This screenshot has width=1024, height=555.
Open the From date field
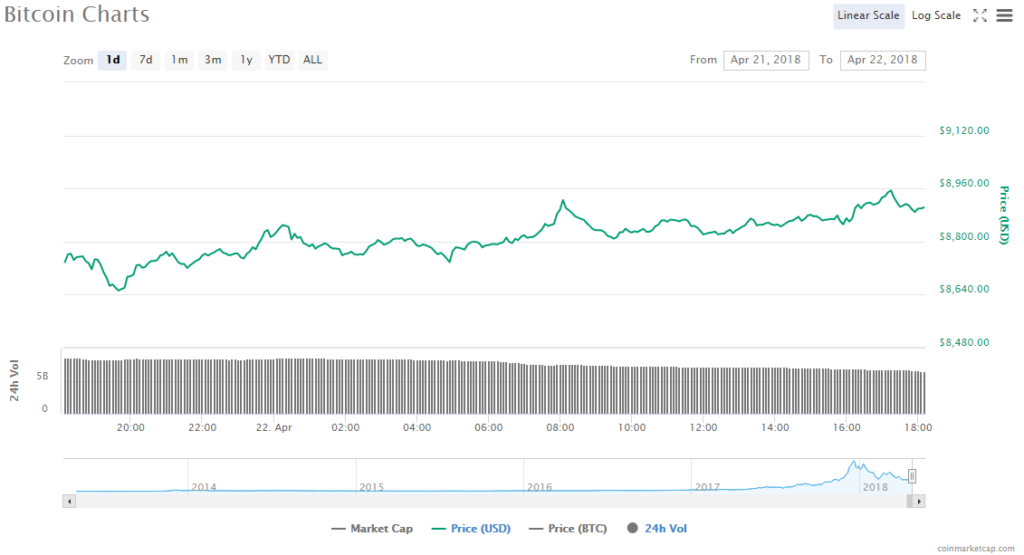click(766, 60)
